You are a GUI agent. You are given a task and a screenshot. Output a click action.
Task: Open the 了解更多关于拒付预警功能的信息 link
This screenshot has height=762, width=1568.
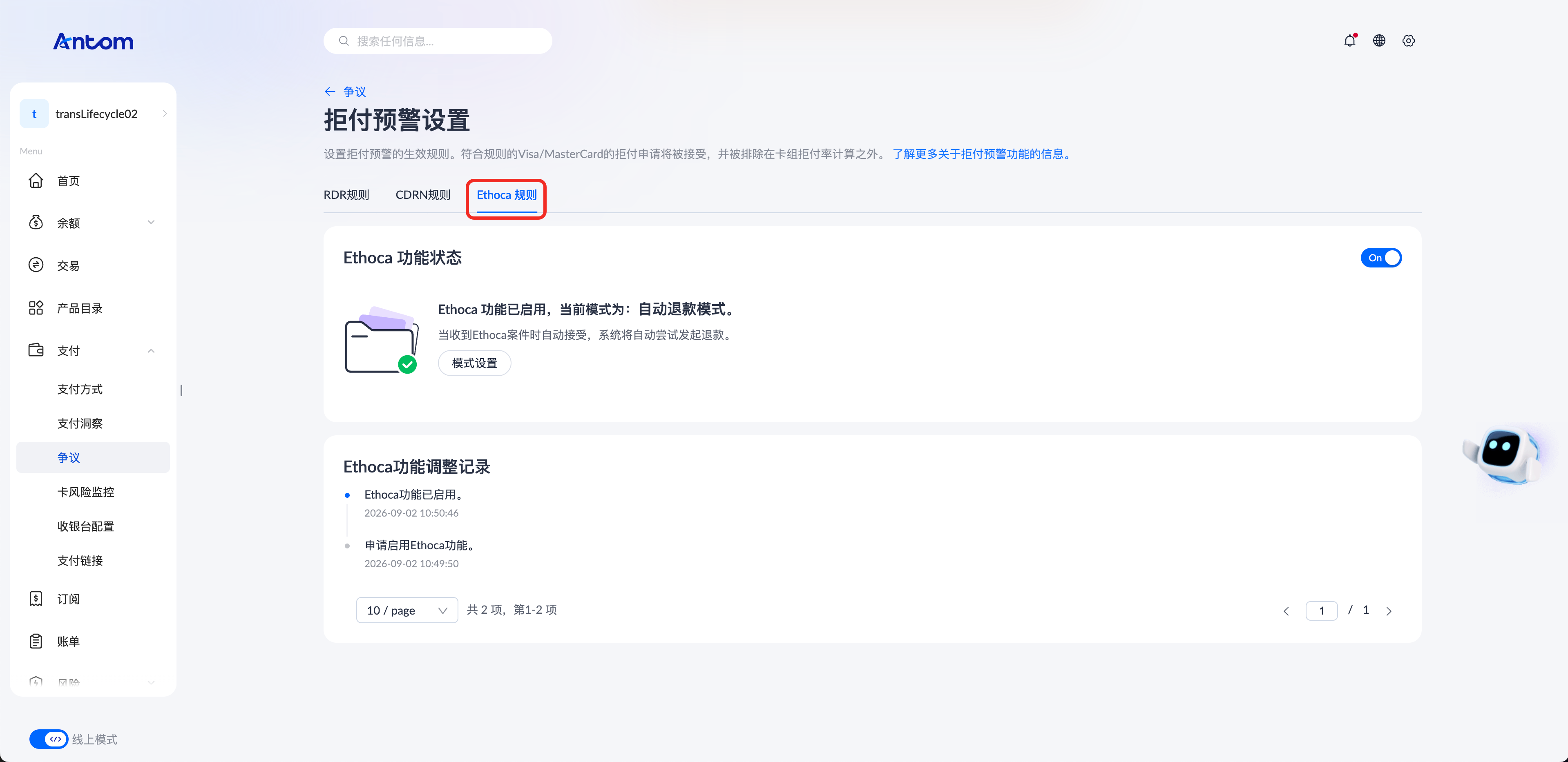point(982,154)
